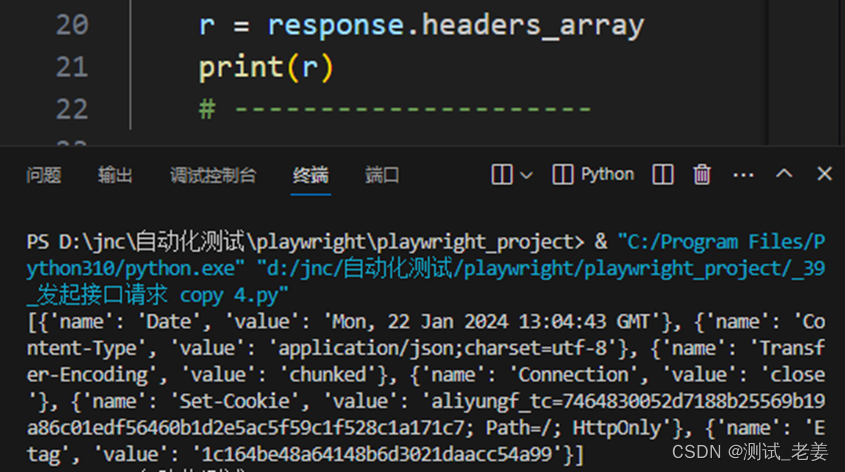Select the Python terminal instance label
Viewport: 845px width, 472px height.
pos(607,174)
